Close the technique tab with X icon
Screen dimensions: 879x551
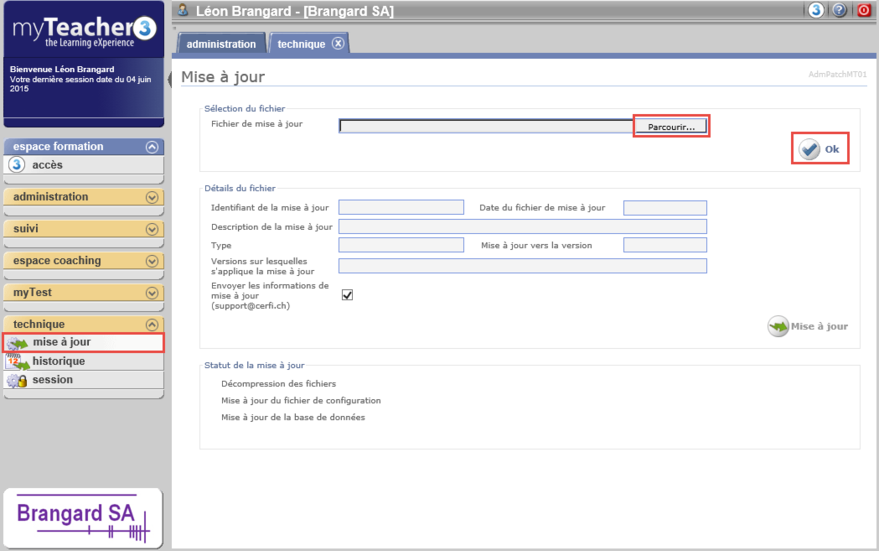(338, 43)
